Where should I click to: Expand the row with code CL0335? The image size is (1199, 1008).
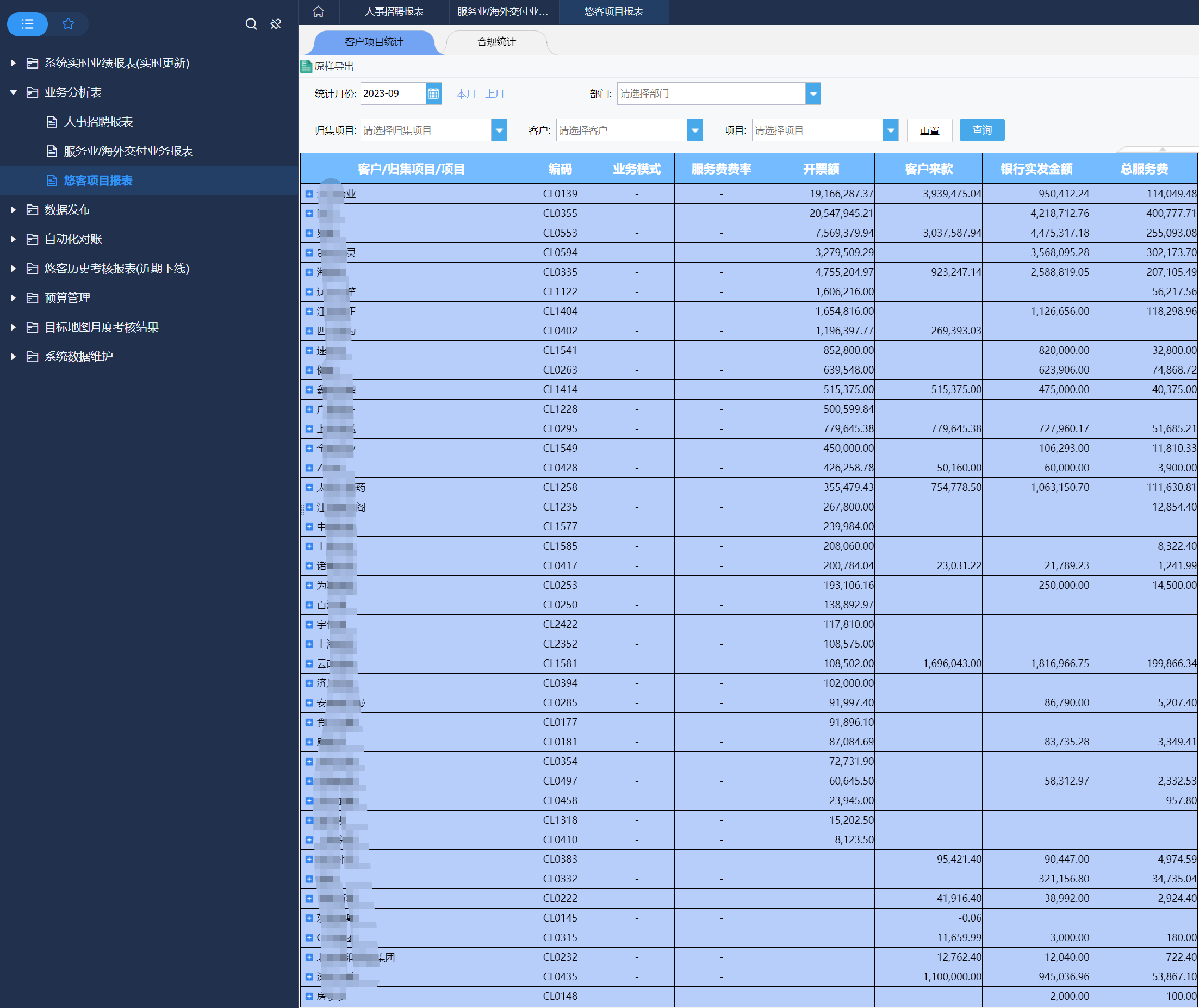(x=309, y=272)
